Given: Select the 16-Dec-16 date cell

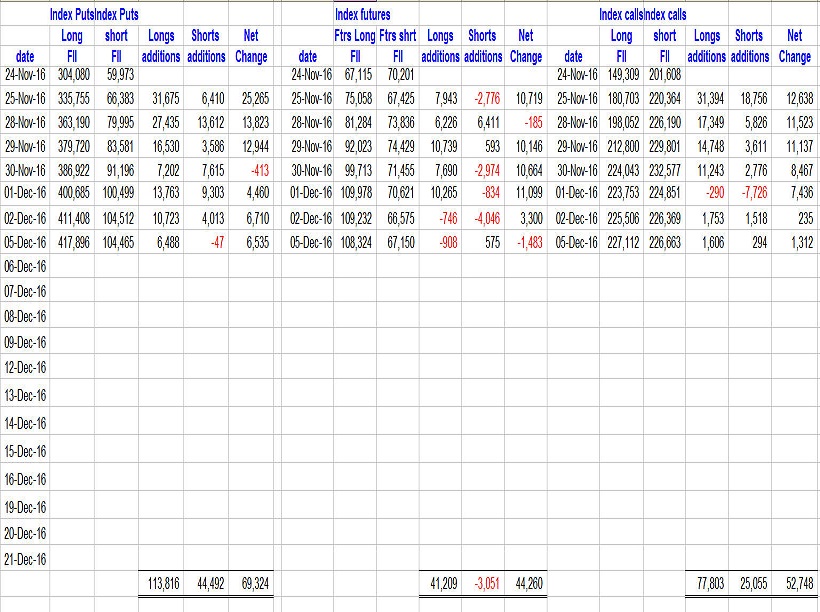Looking at the screenshot, I should pos(26,480).
